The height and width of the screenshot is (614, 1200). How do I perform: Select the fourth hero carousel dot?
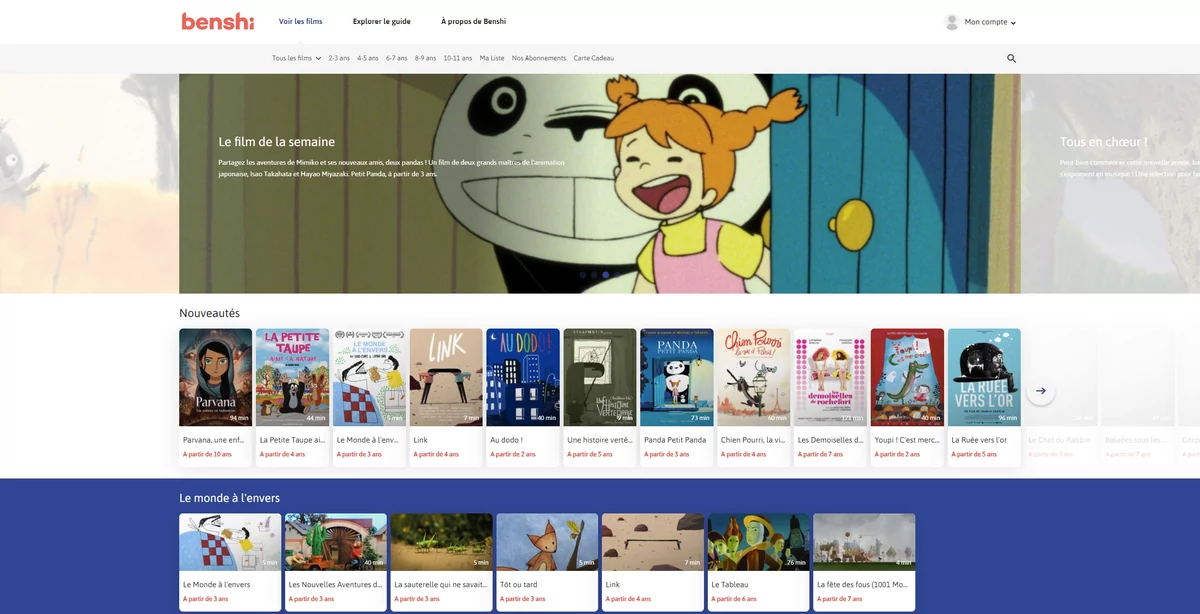pos(618,274)
